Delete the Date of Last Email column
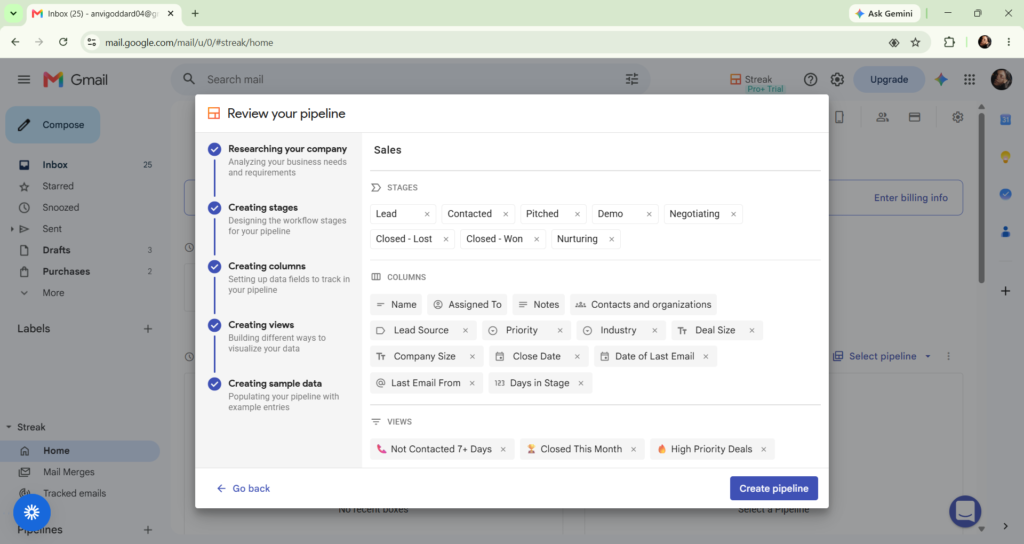Viewport: 1024px width, 544px height. 706,357
